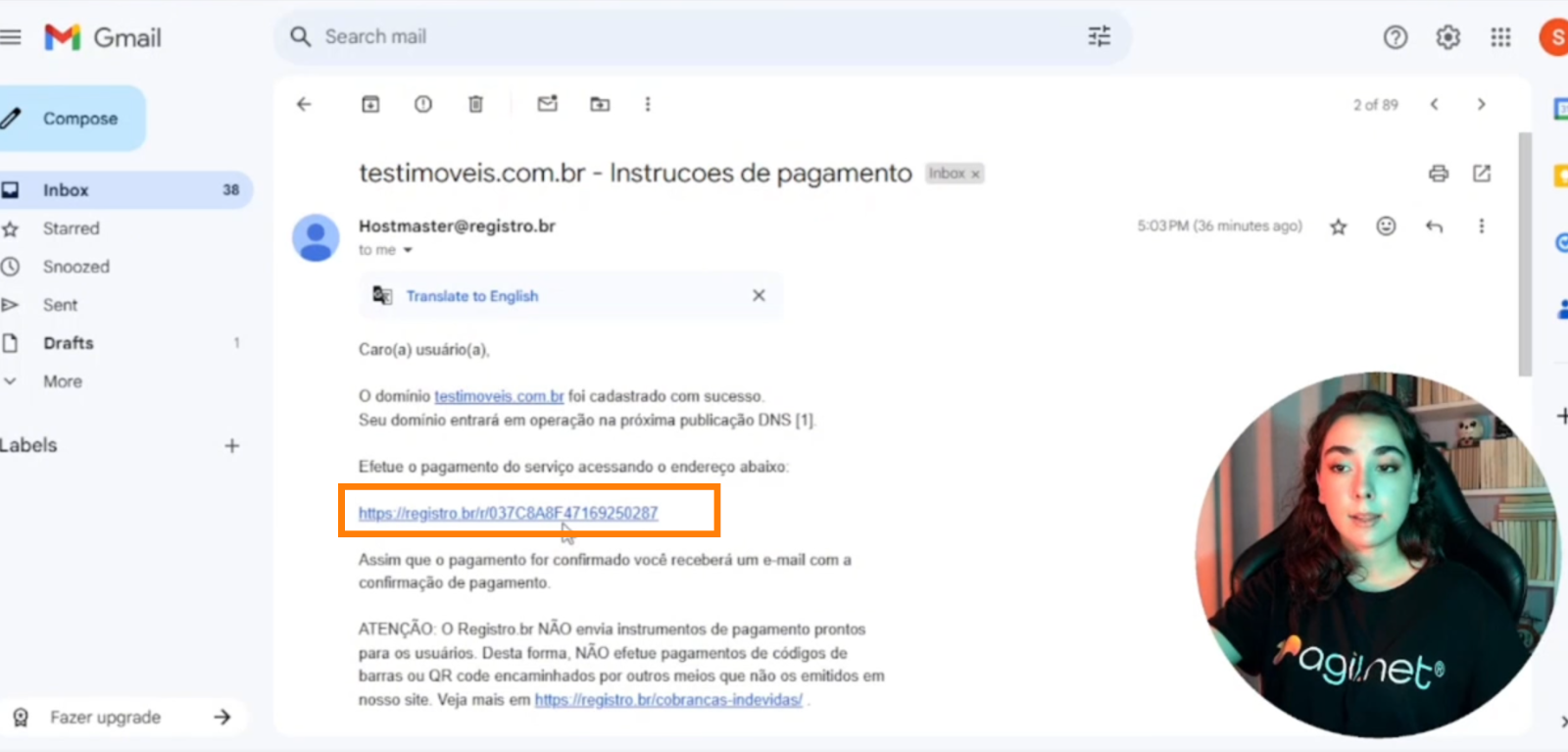1568x752 pixels.
Task: Expand 'to me' recipient details
Action: 408,251
